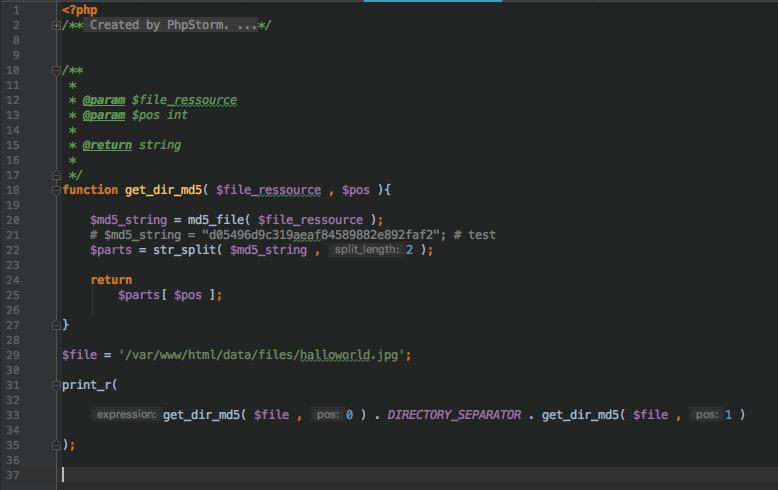Collapse the print_r call at line 31
This screenshot has height=490, width=778.
(56, 385)
